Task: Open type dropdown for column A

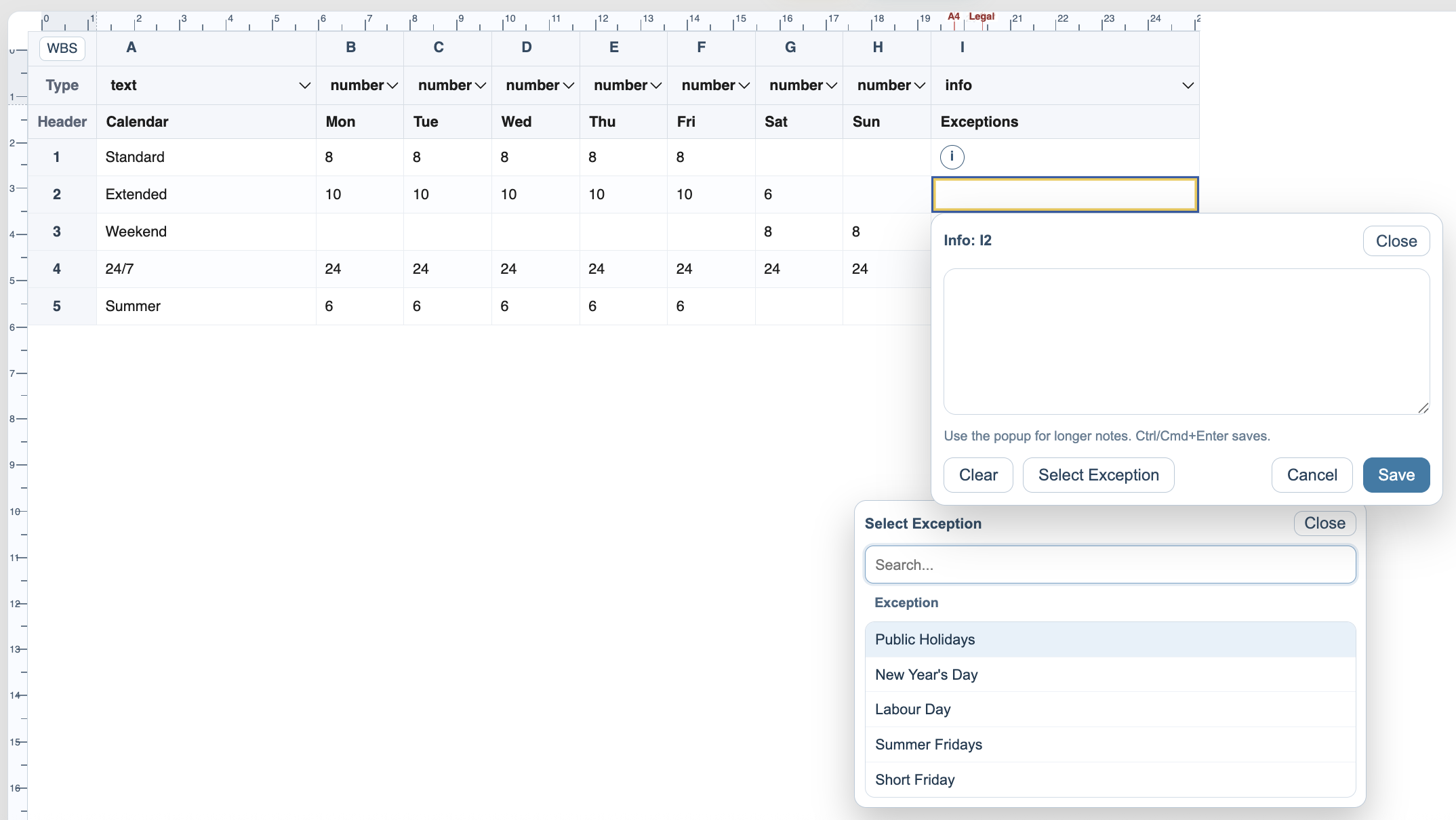Action: [206, 85]
